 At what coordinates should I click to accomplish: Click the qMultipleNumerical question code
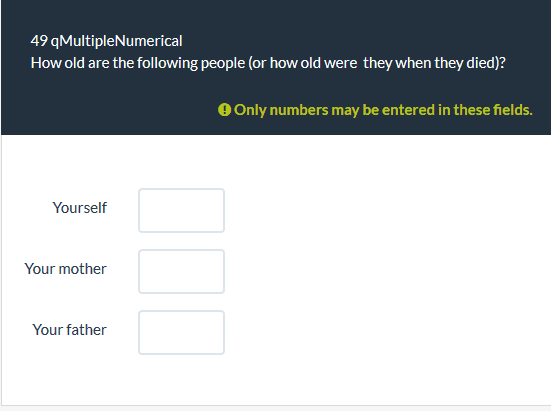(116, 41)
